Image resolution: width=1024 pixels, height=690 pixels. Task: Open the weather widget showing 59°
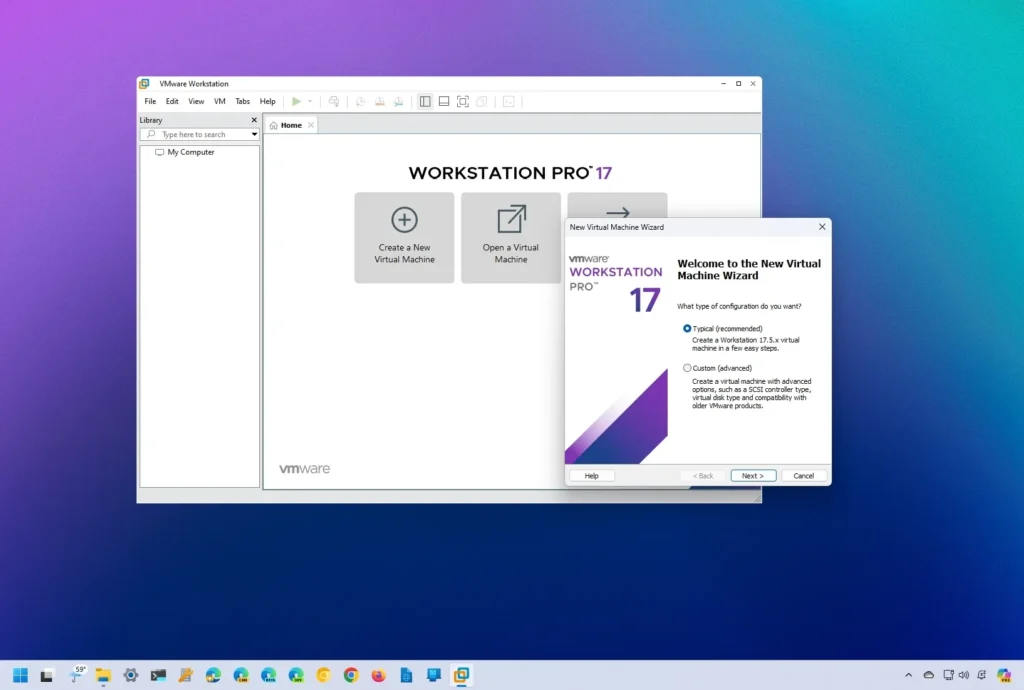[77, 674]
